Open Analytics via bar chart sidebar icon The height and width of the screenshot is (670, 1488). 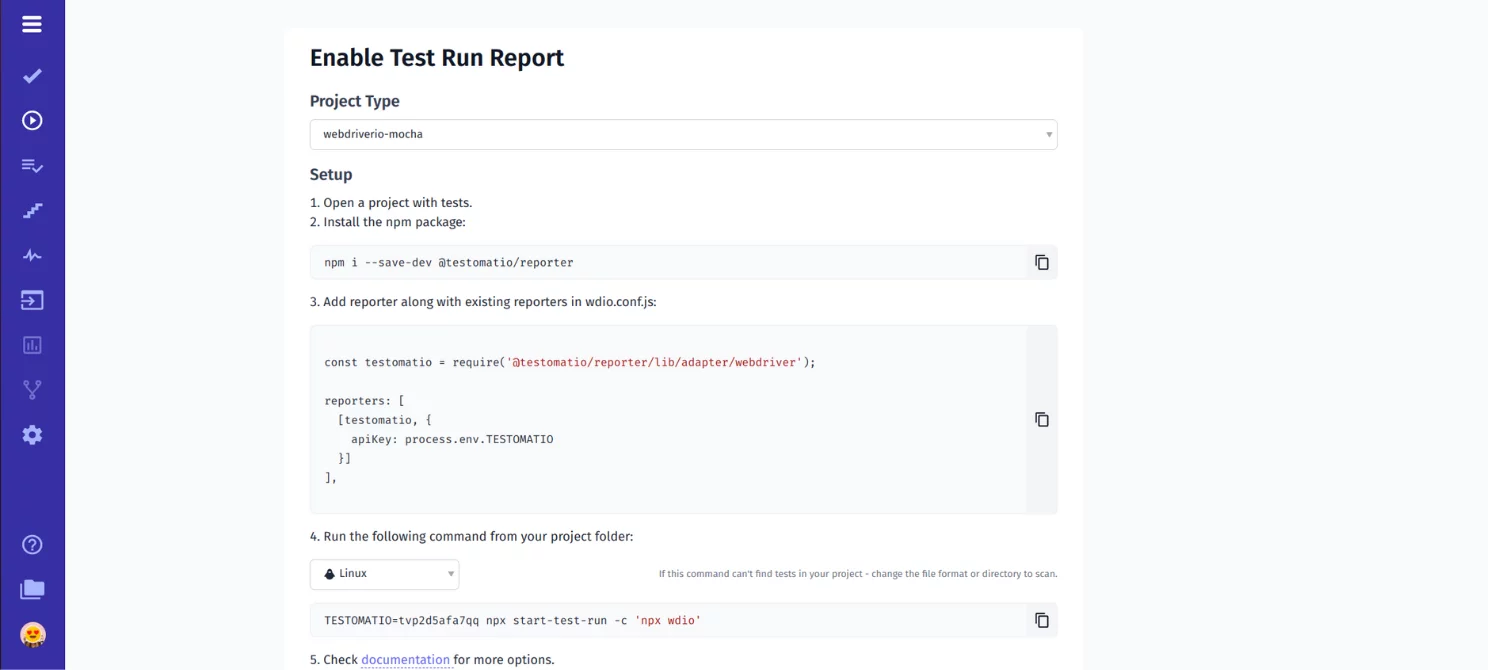tap(32, 345)
